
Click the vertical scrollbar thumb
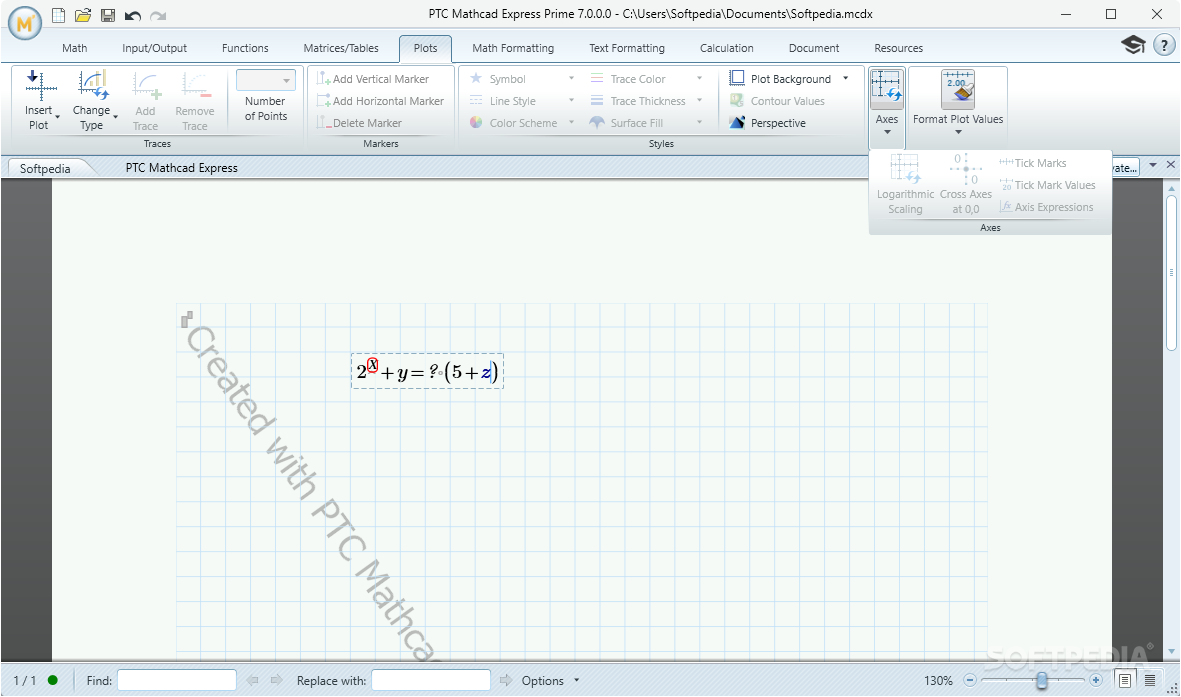[x=1170, y=274]
